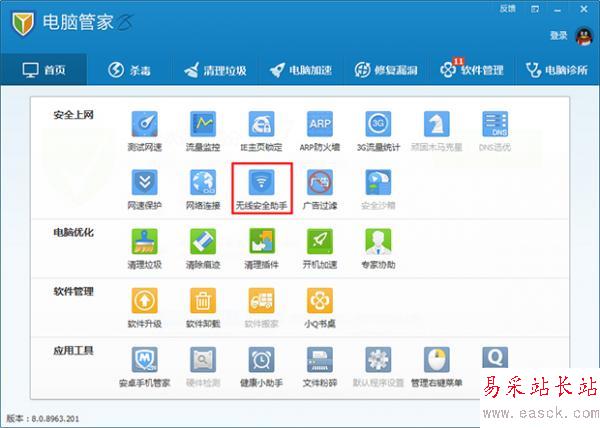
Task: Launch the 流量监控 traffic monitor
Action: 203,131
